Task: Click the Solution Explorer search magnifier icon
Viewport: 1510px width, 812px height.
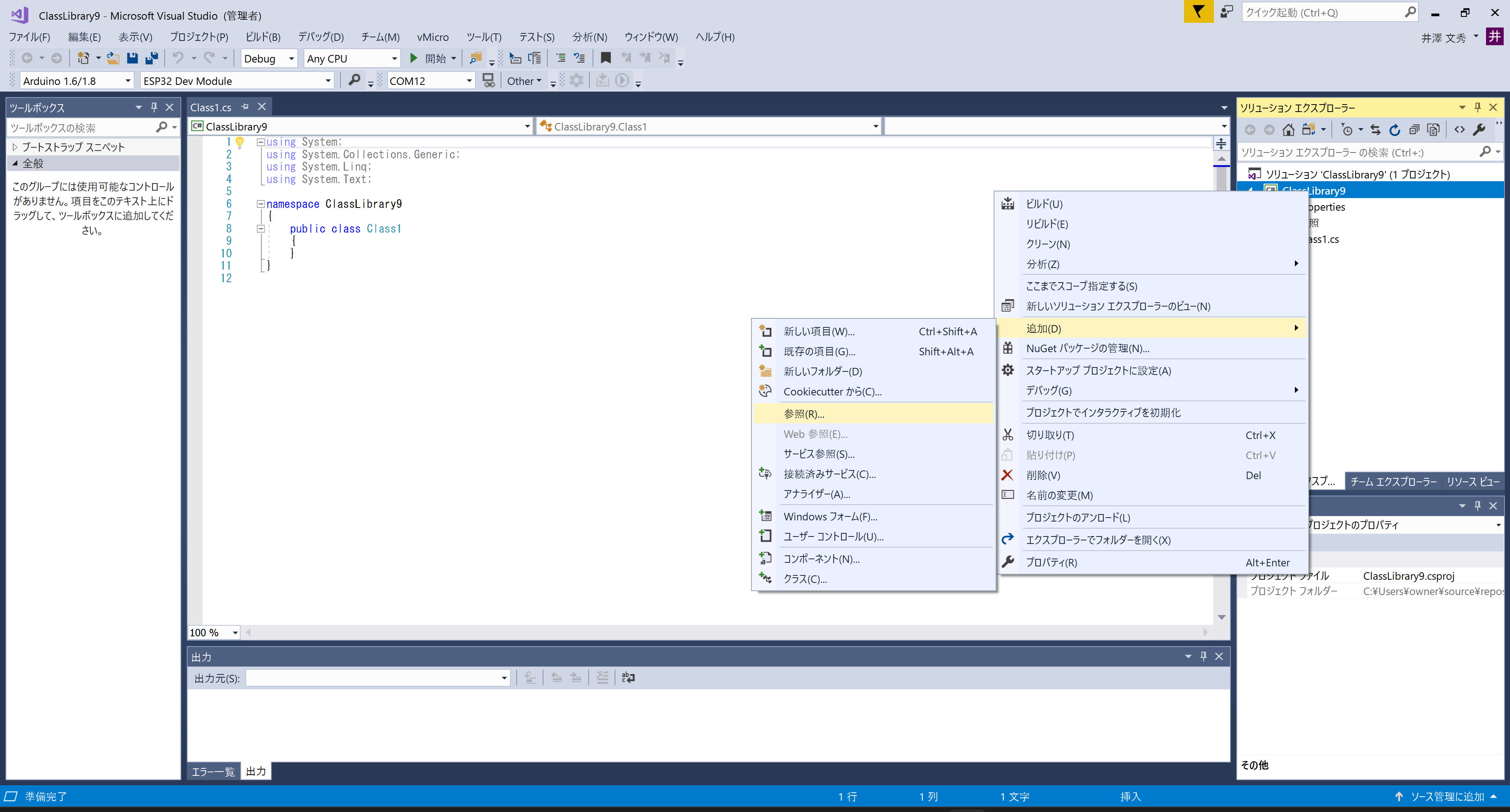Action: click(1485, 152)
